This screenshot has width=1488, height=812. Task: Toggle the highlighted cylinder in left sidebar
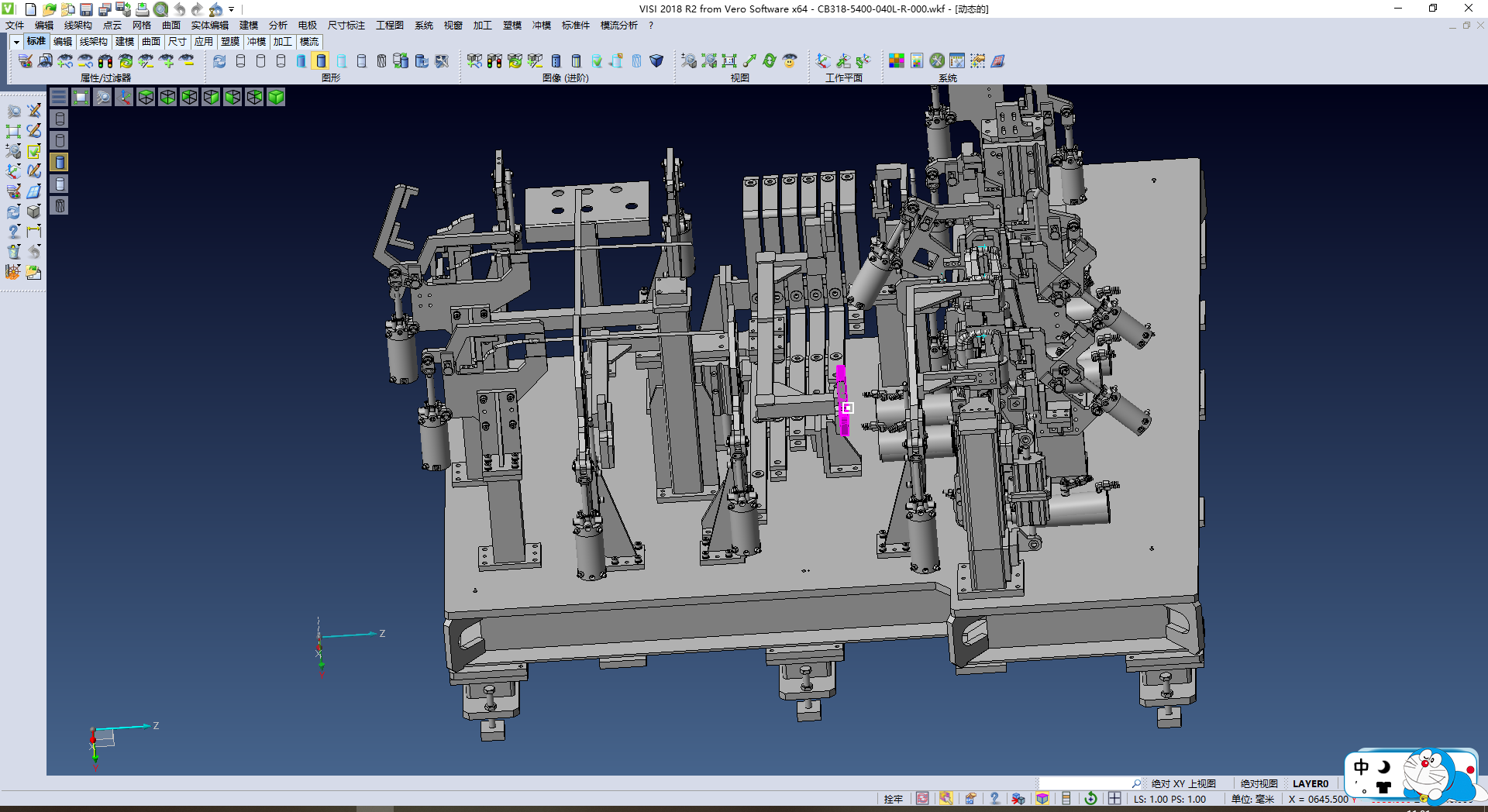click(60, 162)
